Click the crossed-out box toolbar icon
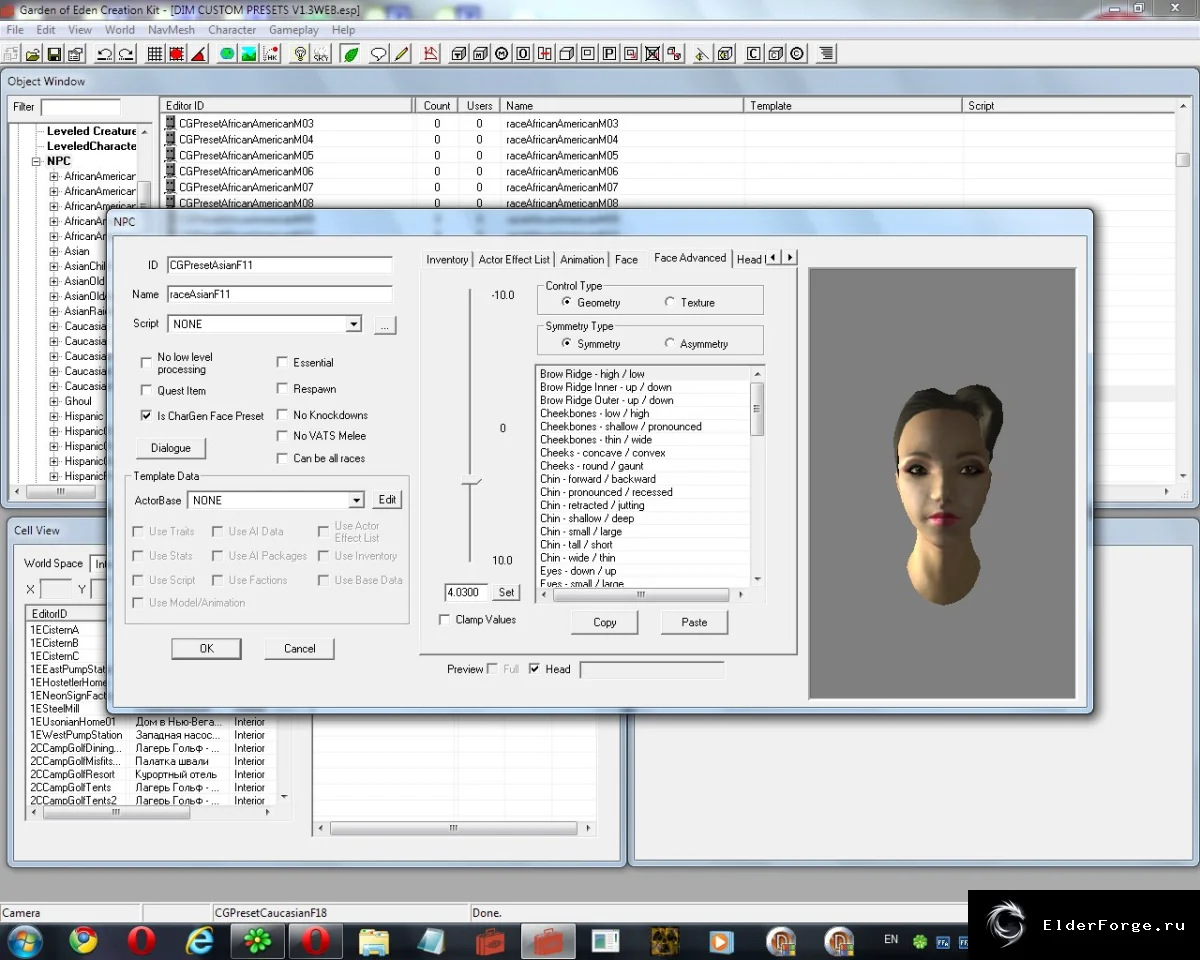The height and width of the screenshot is (960, 1200). point(652,54)
